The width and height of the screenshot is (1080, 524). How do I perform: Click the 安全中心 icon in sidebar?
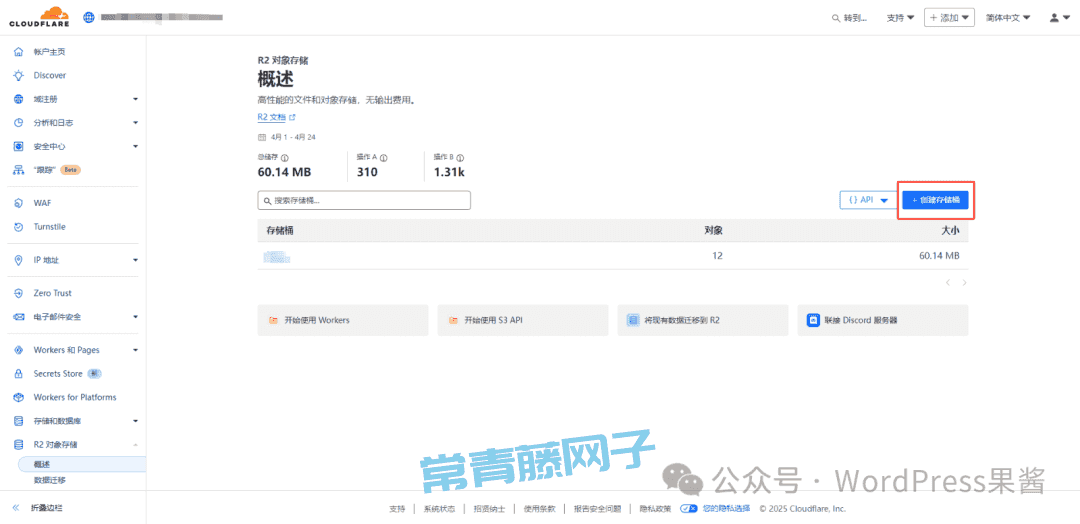click(x=19, y=146)
